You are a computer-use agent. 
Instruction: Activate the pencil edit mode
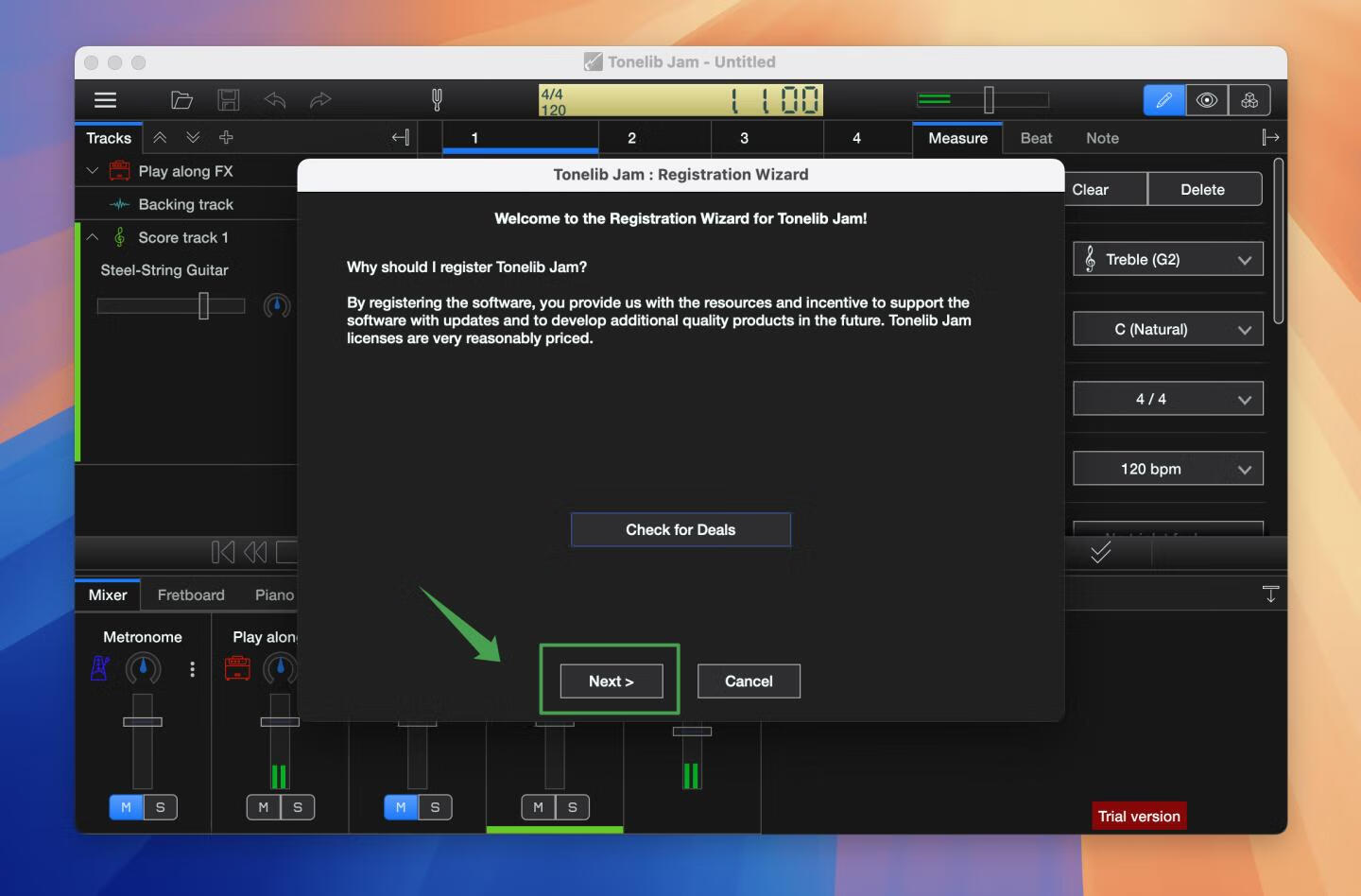click(x=1164, y=100)
